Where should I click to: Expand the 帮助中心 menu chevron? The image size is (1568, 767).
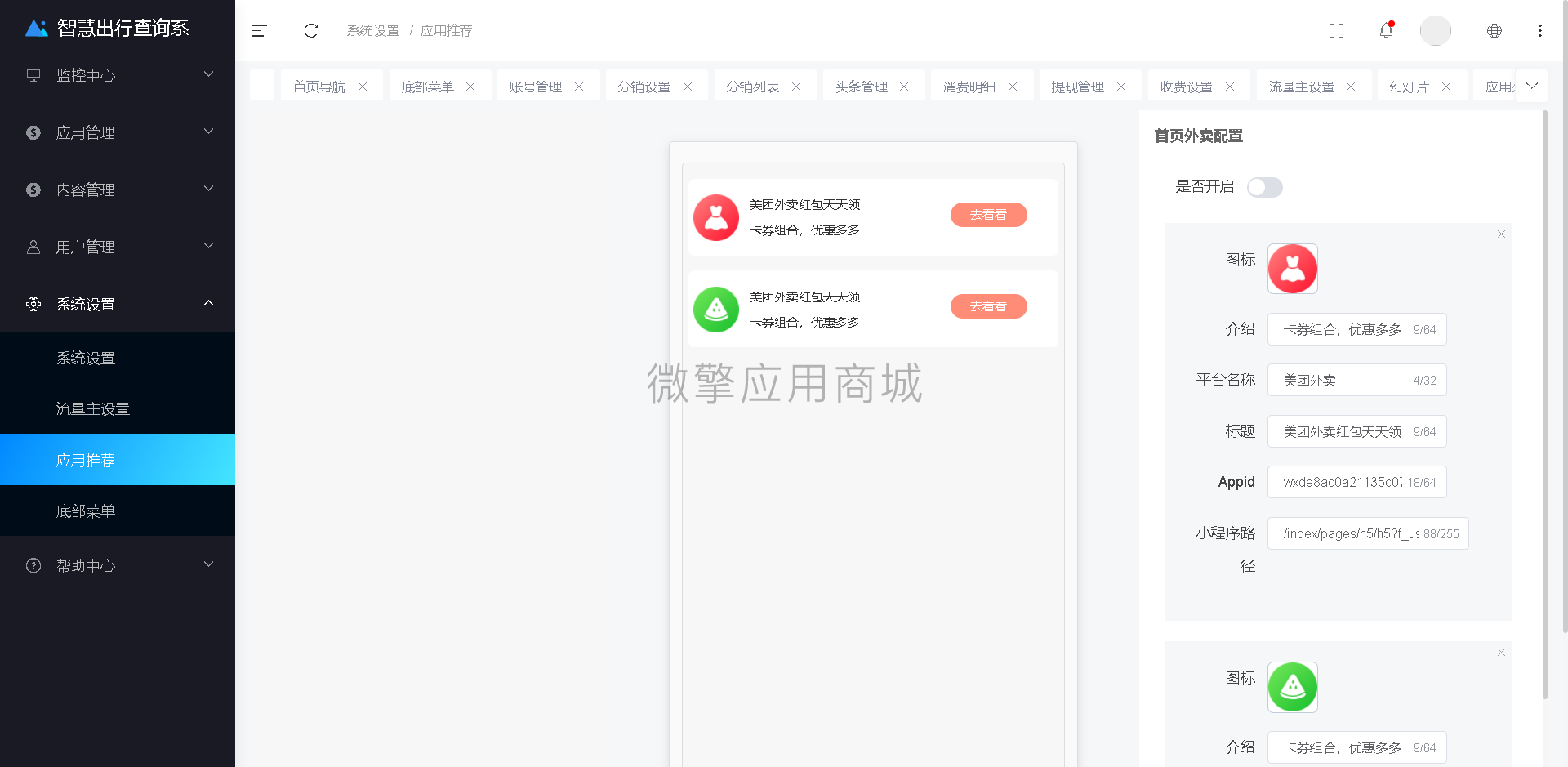click(x=208, y=564)
